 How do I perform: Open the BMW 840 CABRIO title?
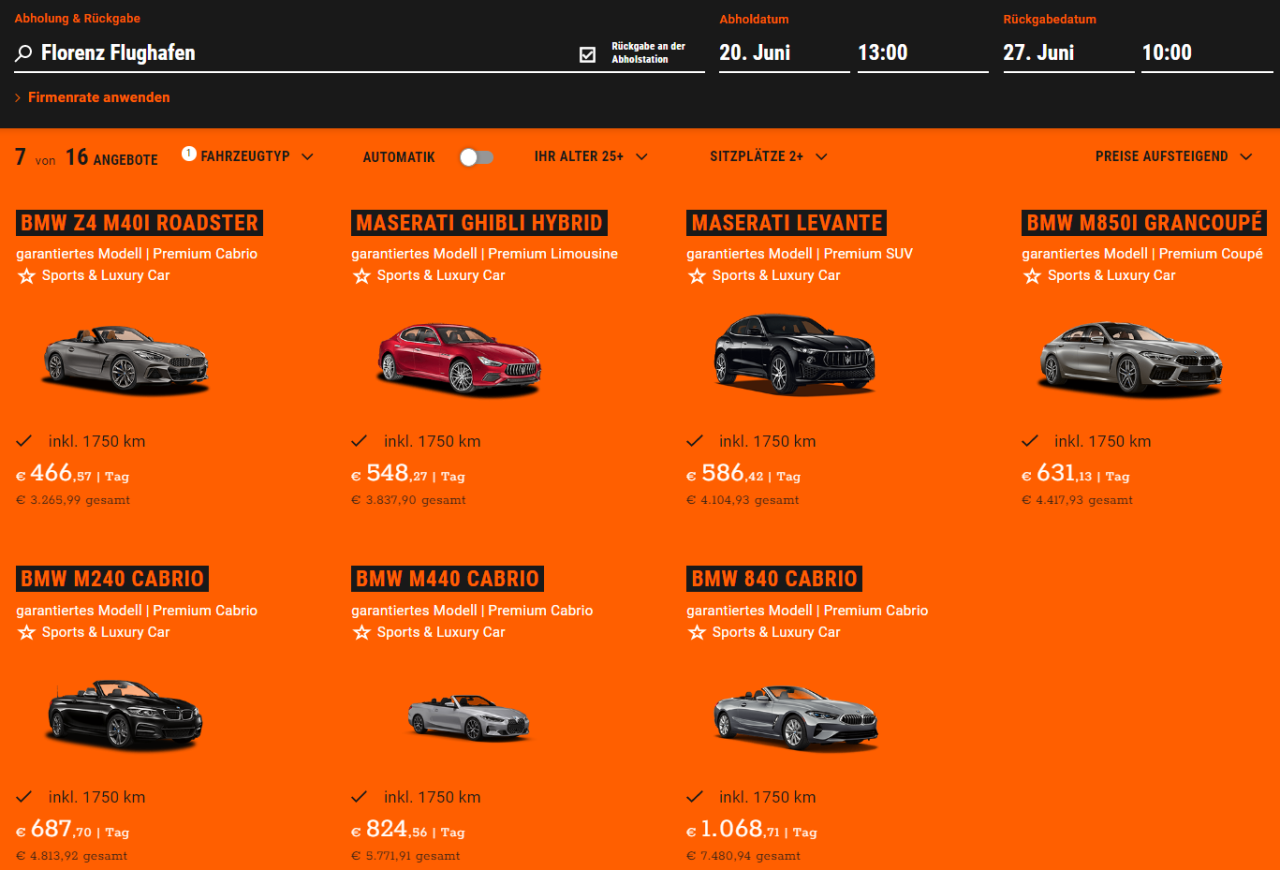[x=775, y=579]
